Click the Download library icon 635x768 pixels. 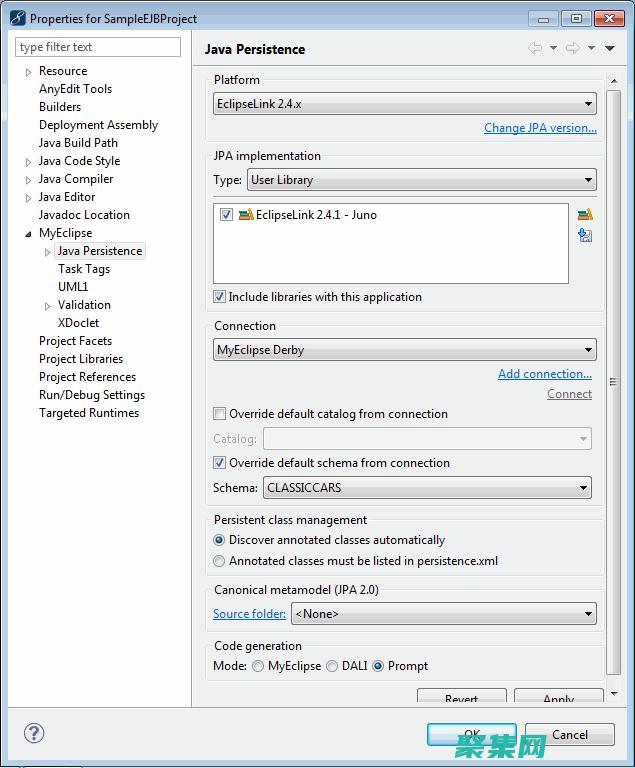(585, 235)
